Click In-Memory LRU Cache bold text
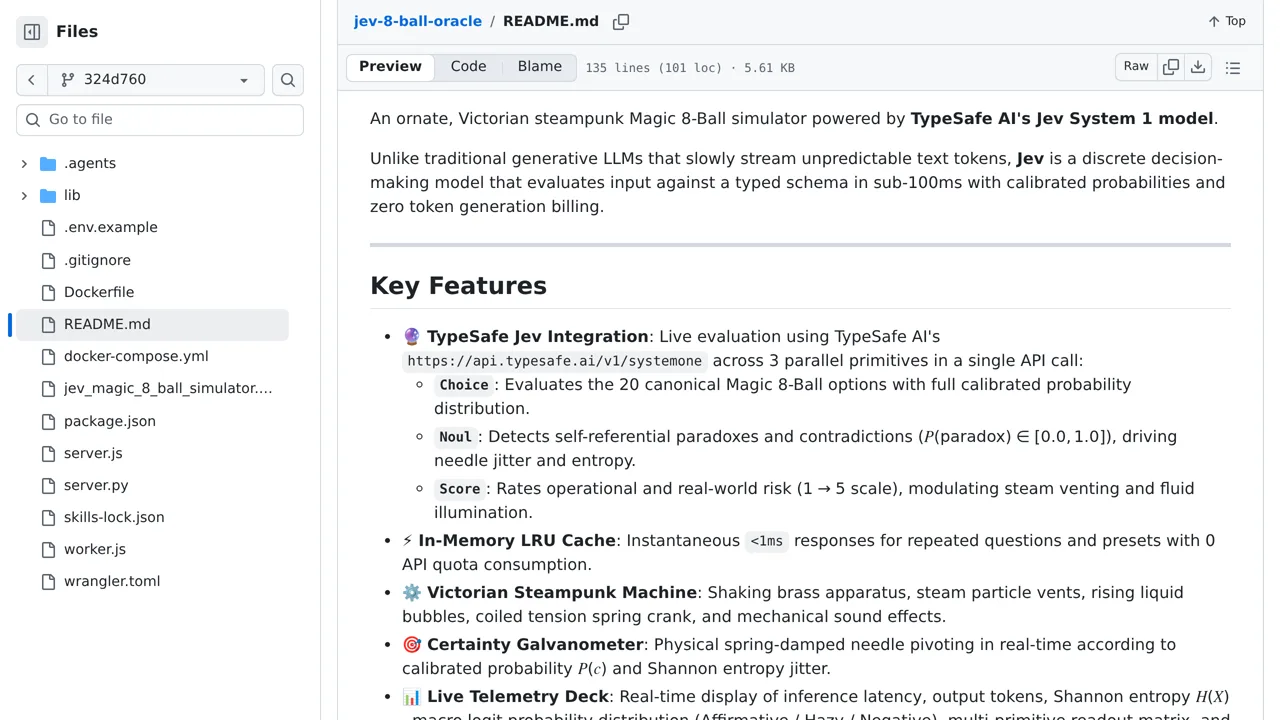 517,541
